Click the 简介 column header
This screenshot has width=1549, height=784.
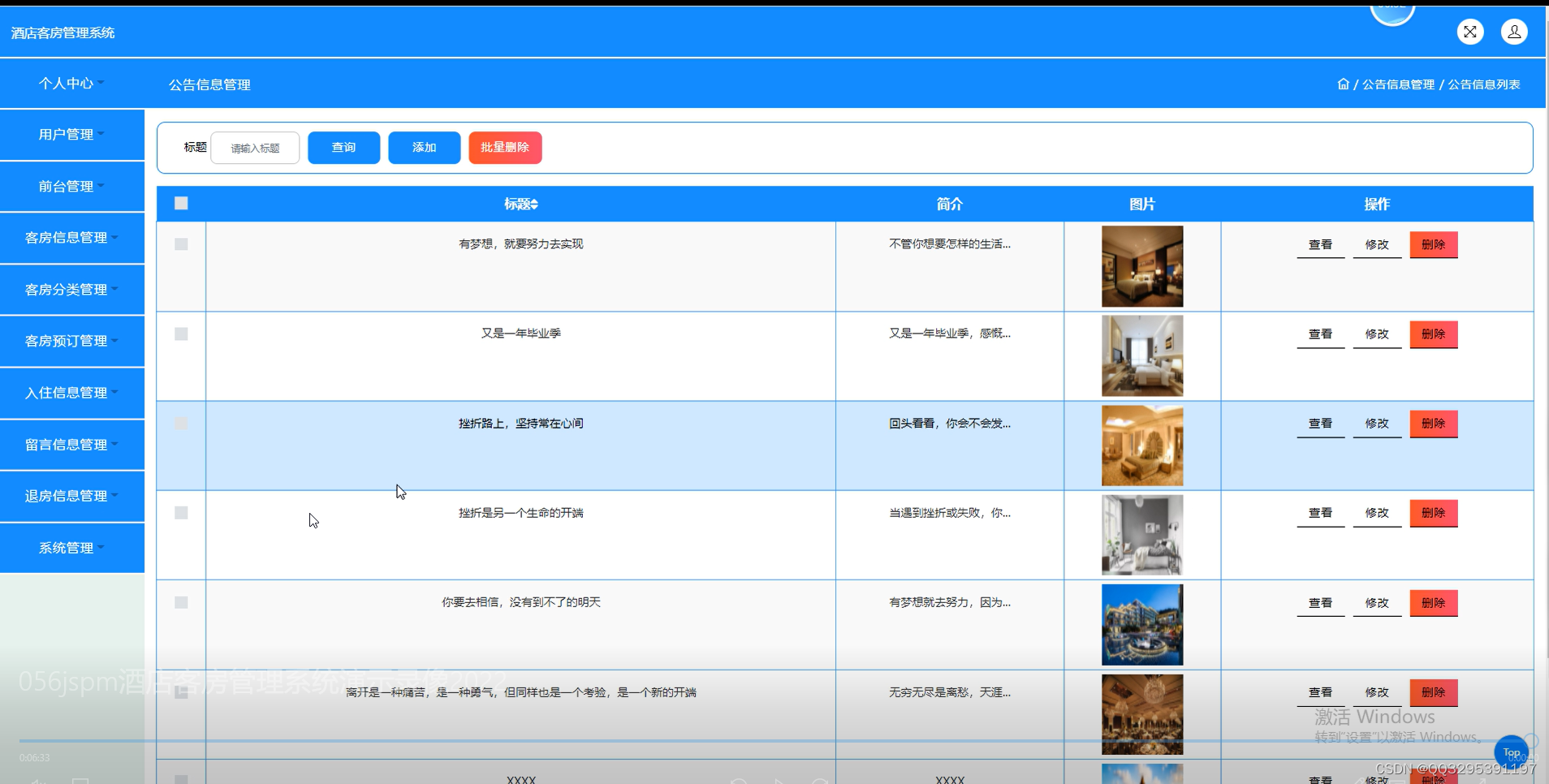(949, 205)
